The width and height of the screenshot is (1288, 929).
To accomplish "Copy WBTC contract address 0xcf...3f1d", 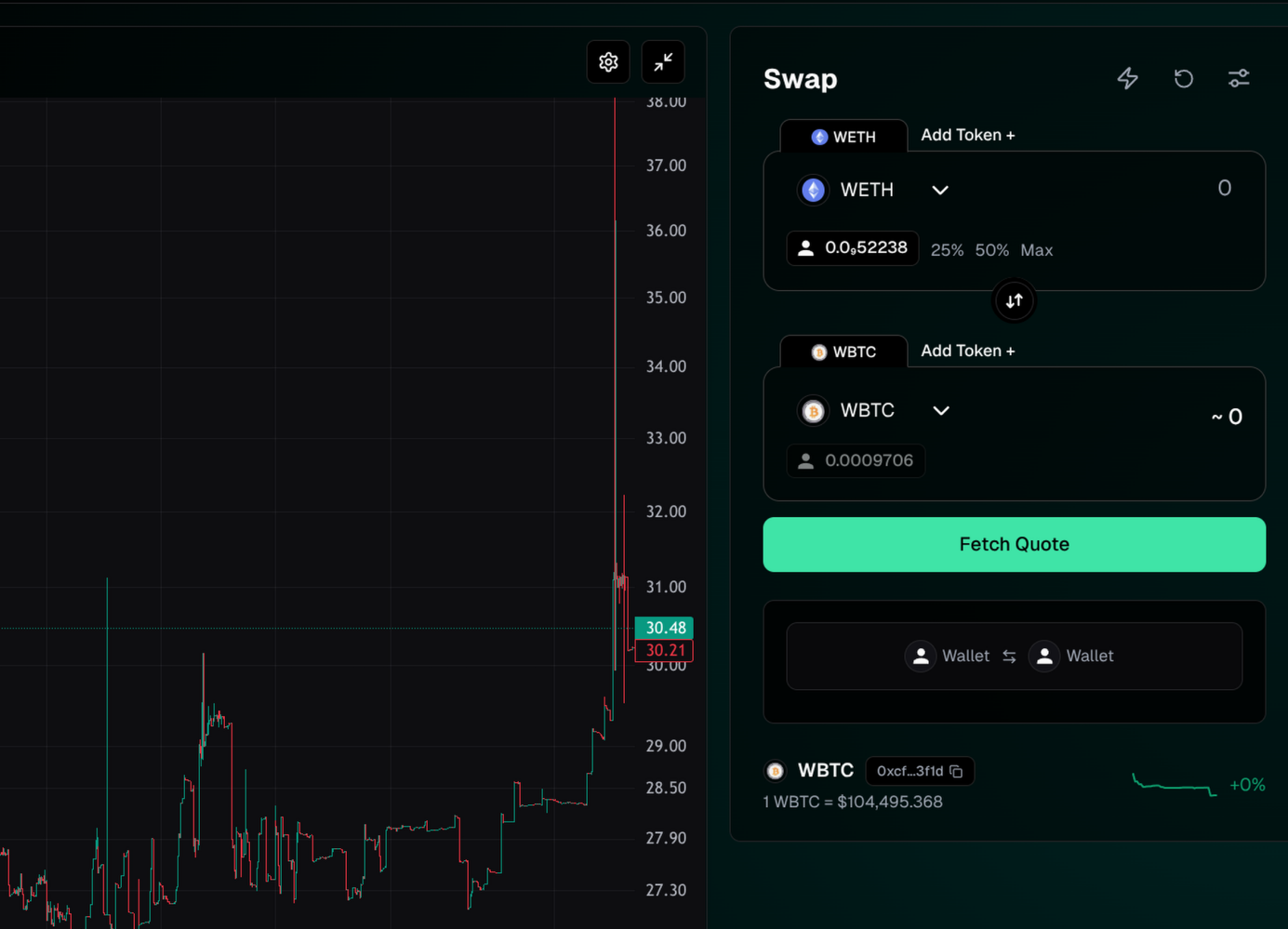I will tap(956, 771).
